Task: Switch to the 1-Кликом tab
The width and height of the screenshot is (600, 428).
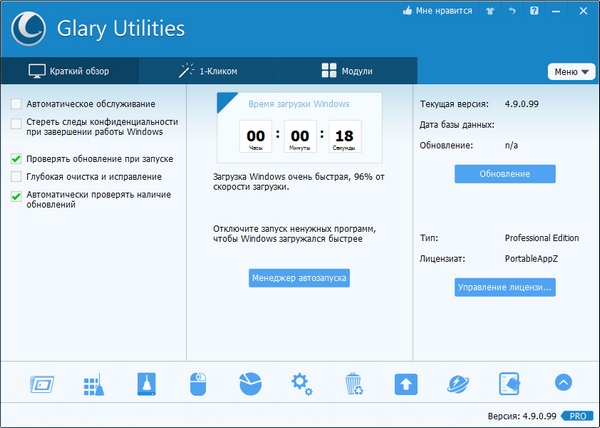Action: [207, 71]
